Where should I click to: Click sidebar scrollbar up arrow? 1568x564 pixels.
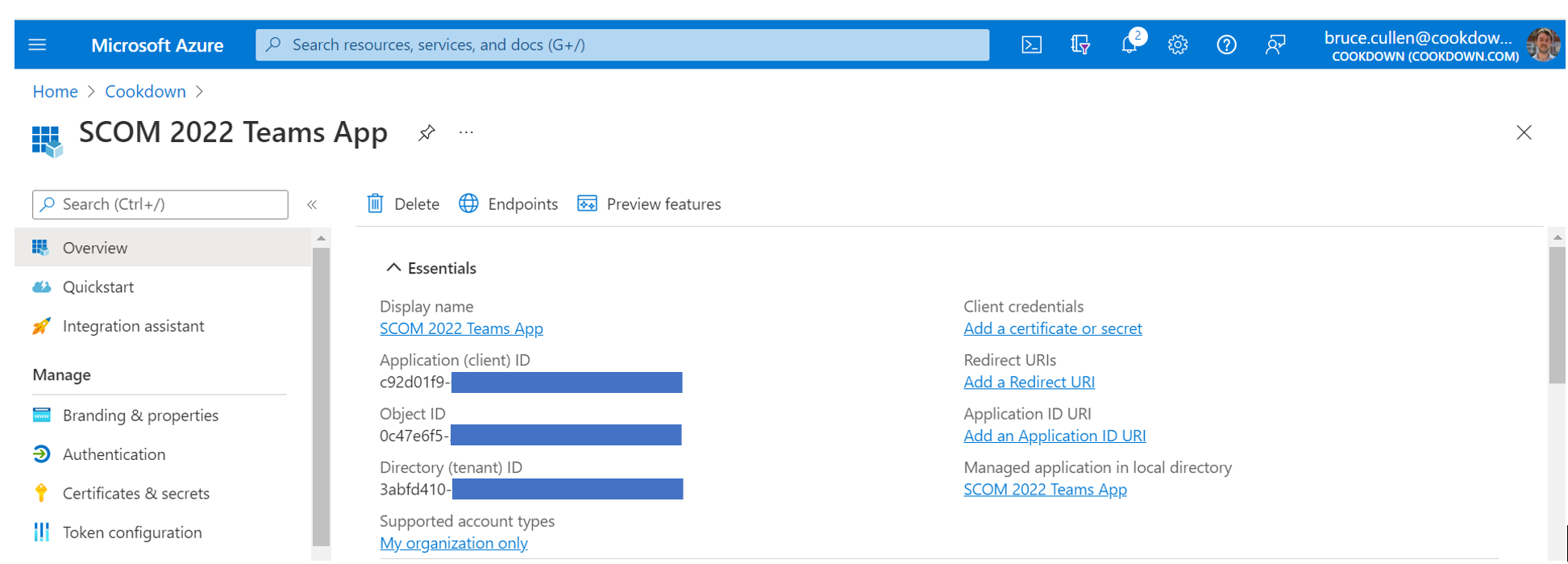pyautogui.click(x=321, y=239)
